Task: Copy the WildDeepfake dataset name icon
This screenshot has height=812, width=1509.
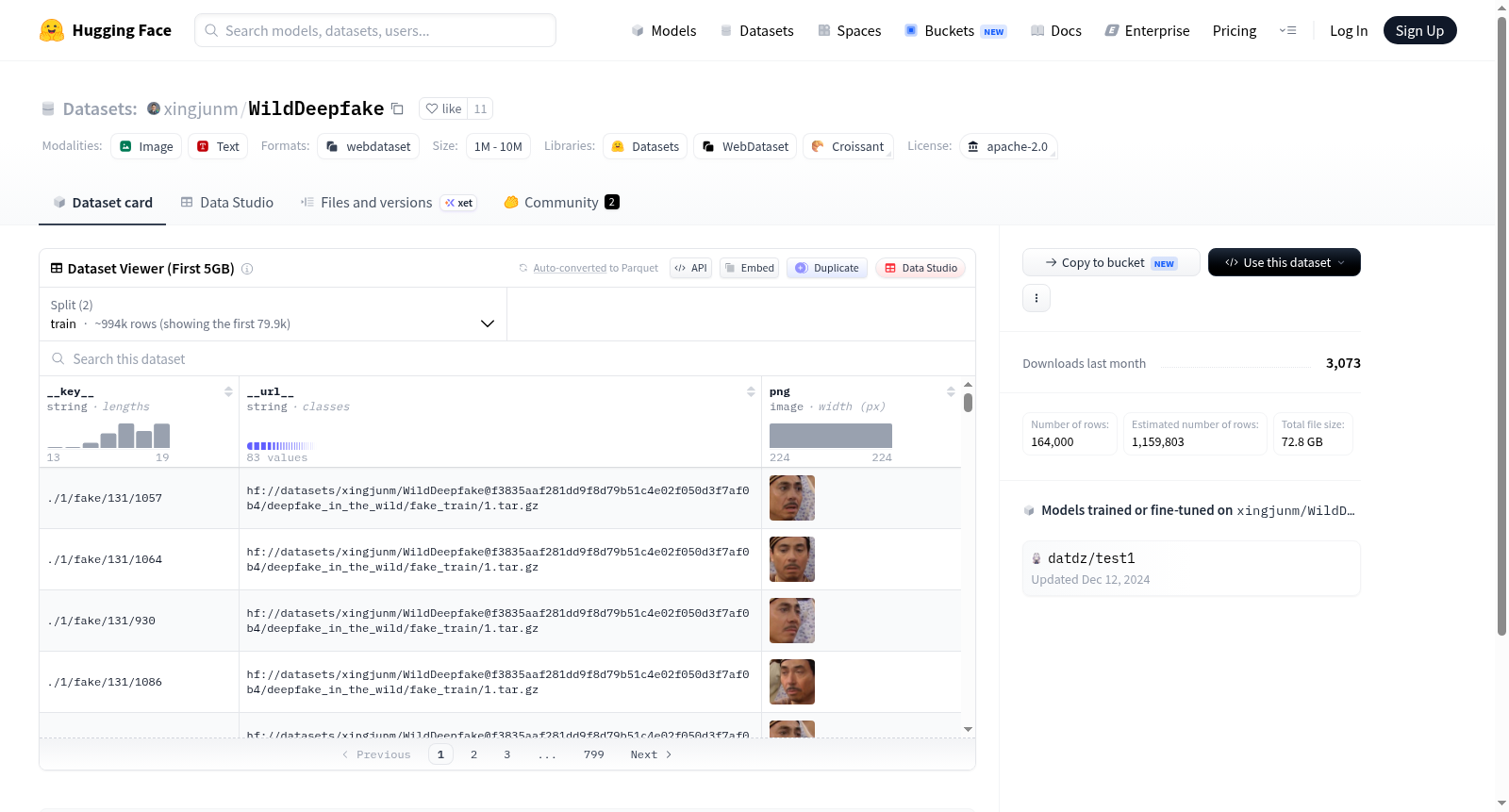Action: [398, 108]
